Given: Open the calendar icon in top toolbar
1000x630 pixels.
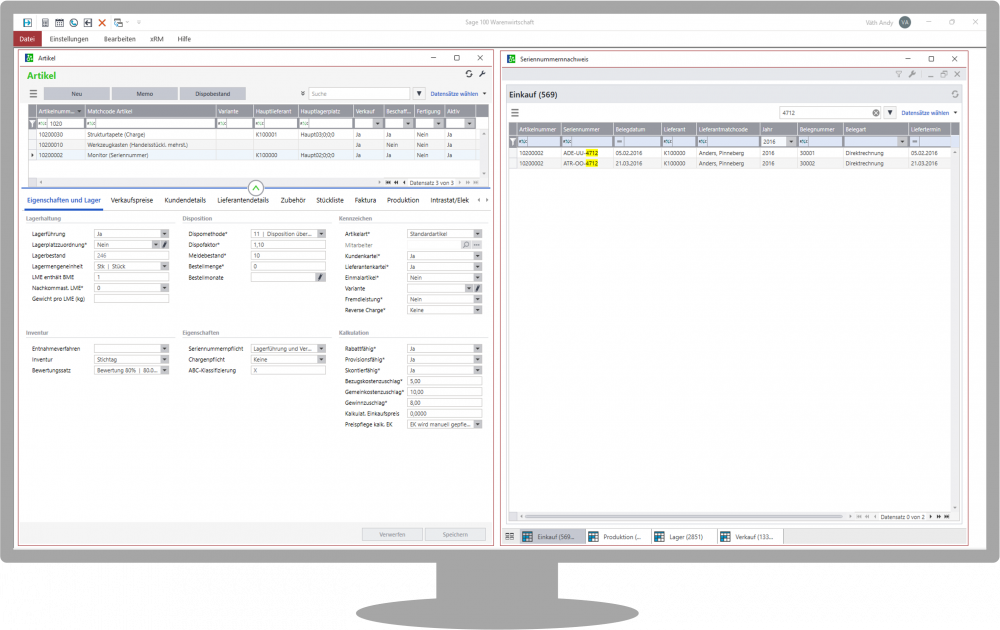Looking at the screenshot, I should [59, 22].
